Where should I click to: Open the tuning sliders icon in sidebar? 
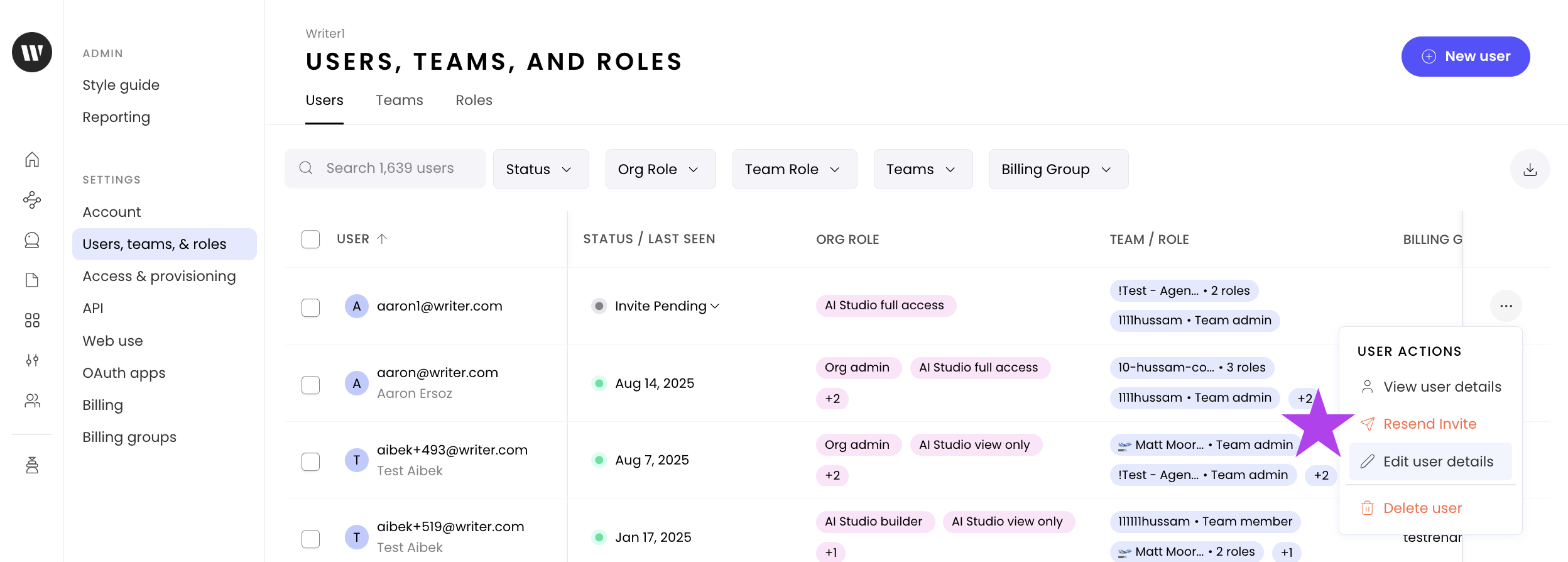[x=32, y=360]
